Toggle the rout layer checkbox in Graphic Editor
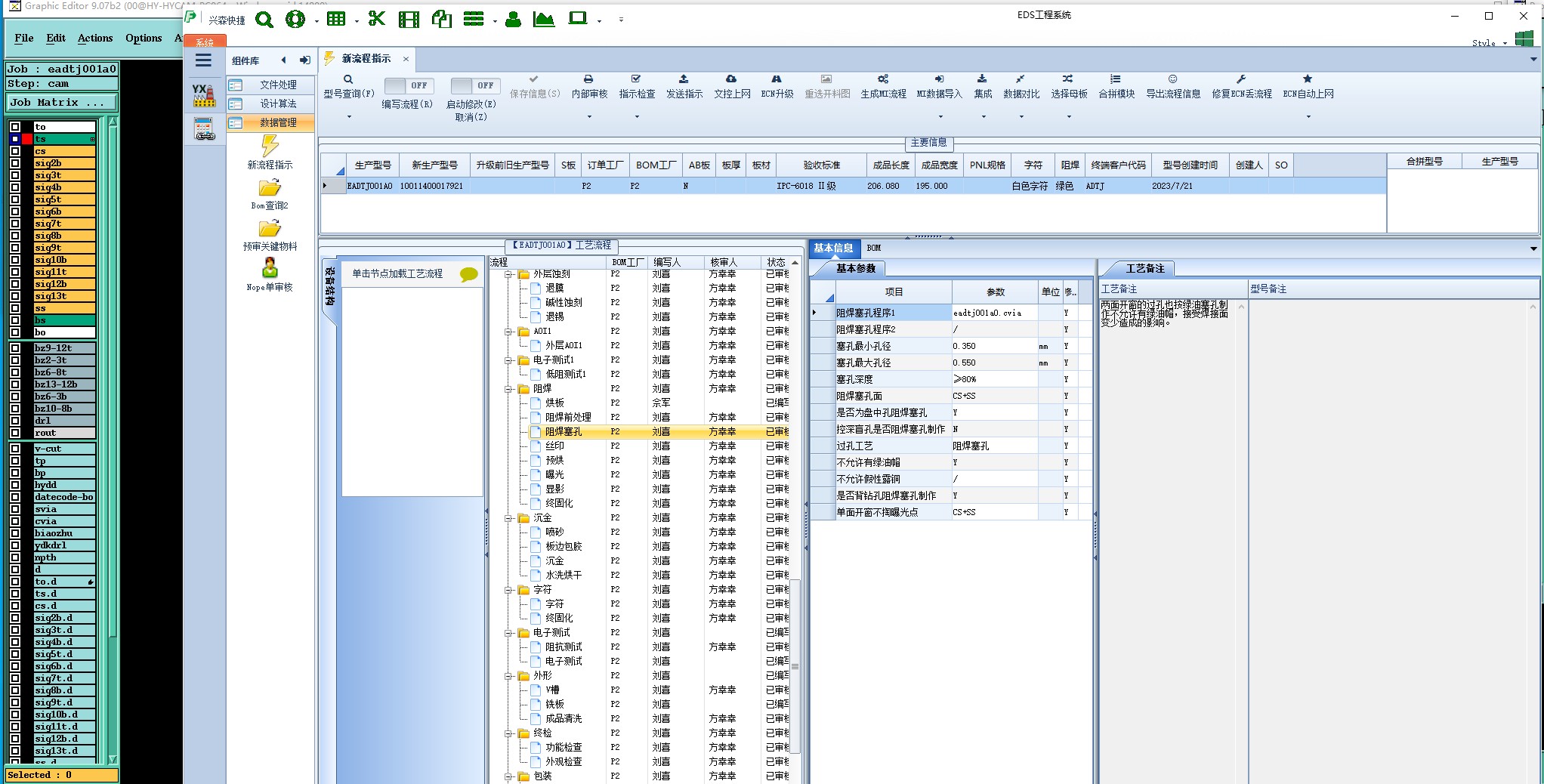This screenshot has height=784, width=1544. (x=15, y=433)
